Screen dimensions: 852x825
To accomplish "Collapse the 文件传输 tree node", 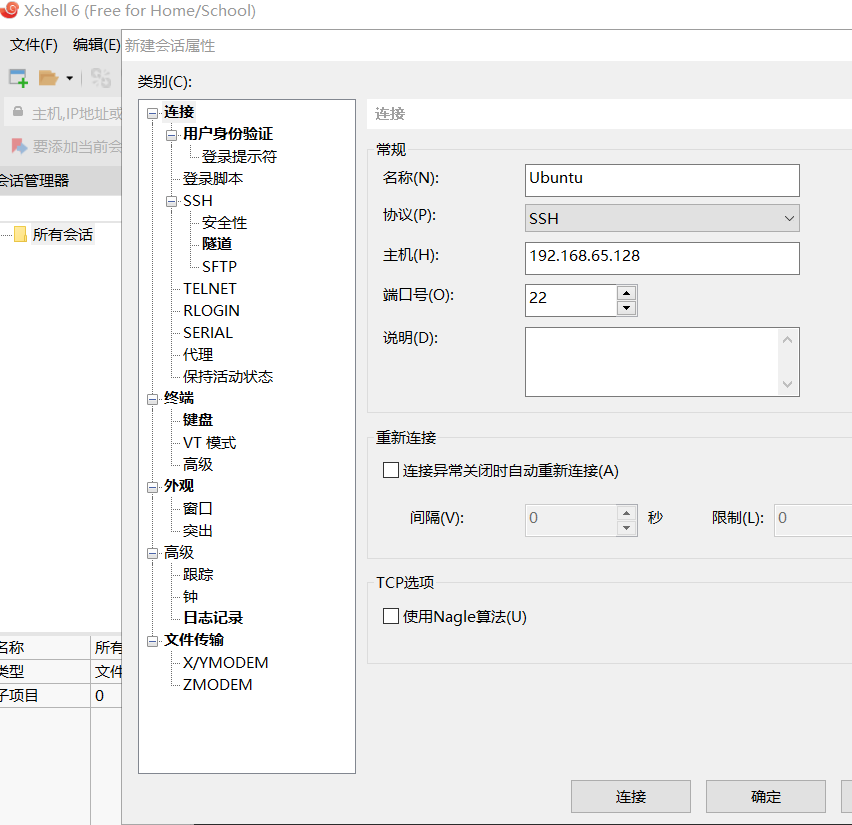I will (153, 641).
